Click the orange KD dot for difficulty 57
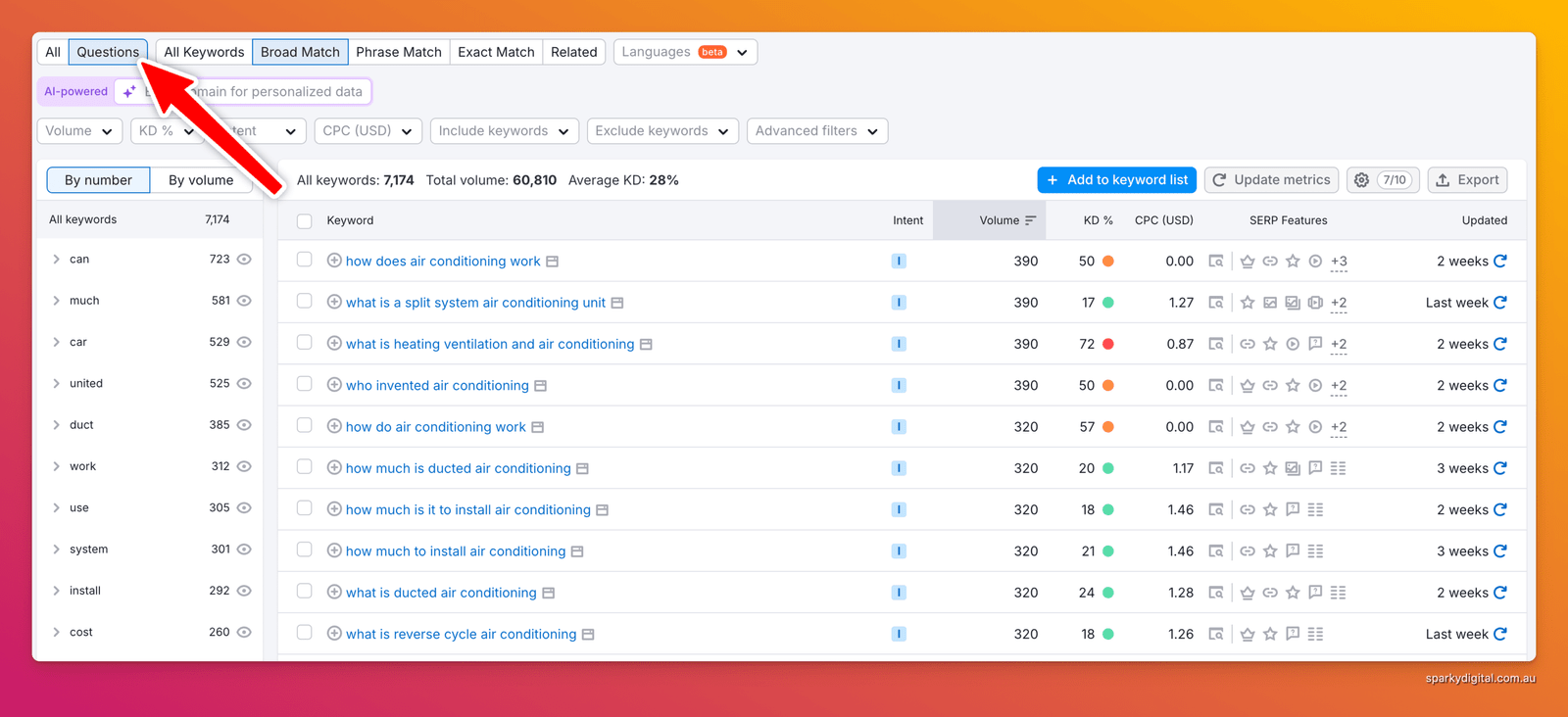 click(1108, 427)
